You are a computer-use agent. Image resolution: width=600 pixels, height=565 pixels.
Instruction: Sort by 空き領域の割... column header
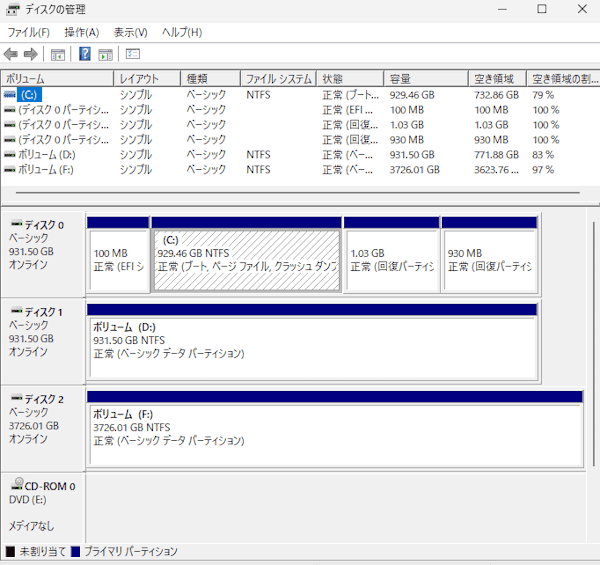click(563, 78)
